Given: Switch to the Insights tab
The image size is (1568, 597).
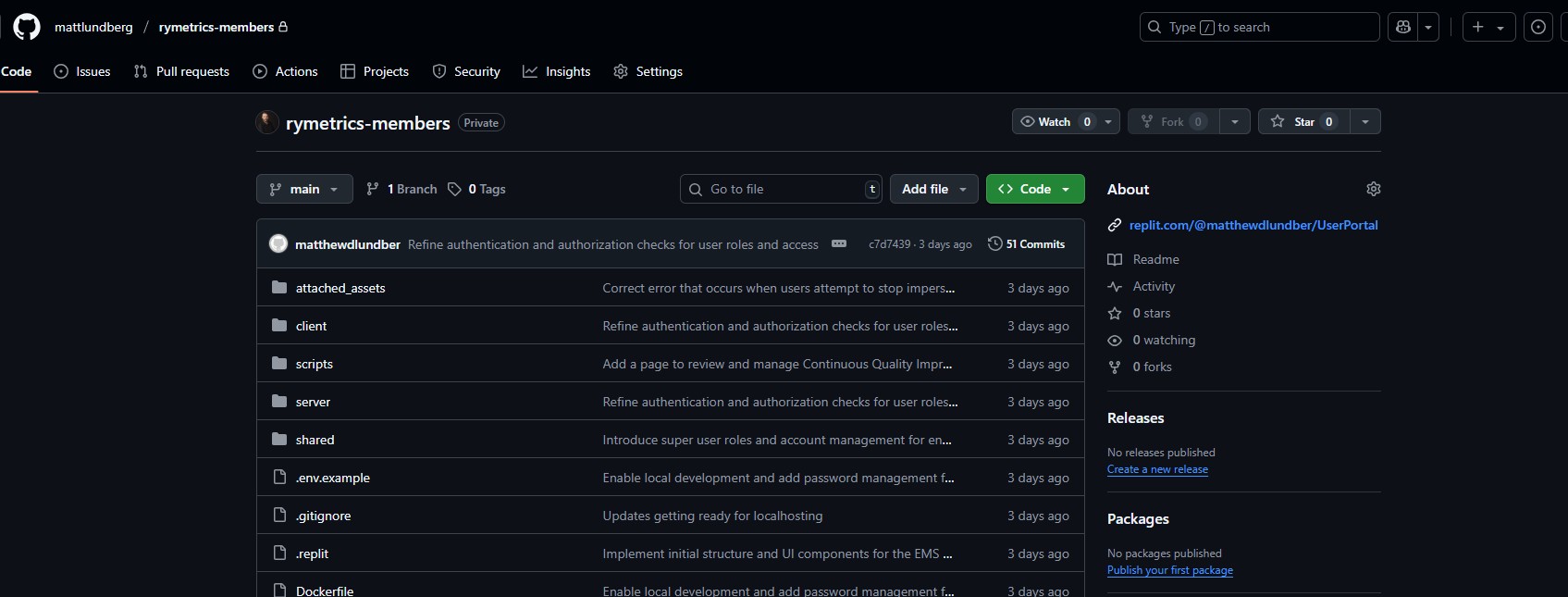Looking at the screenshot, I should [557, 71].
